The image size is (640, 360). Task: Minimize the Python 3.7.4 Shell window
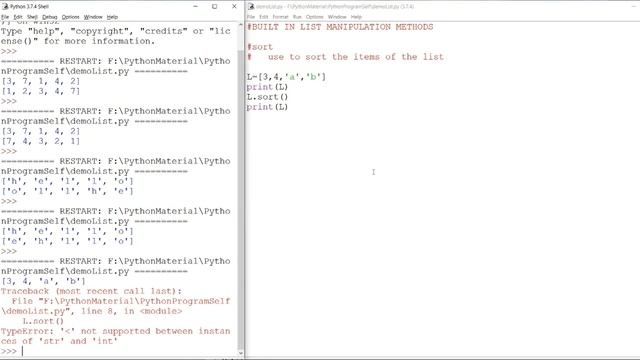[196, 7]
